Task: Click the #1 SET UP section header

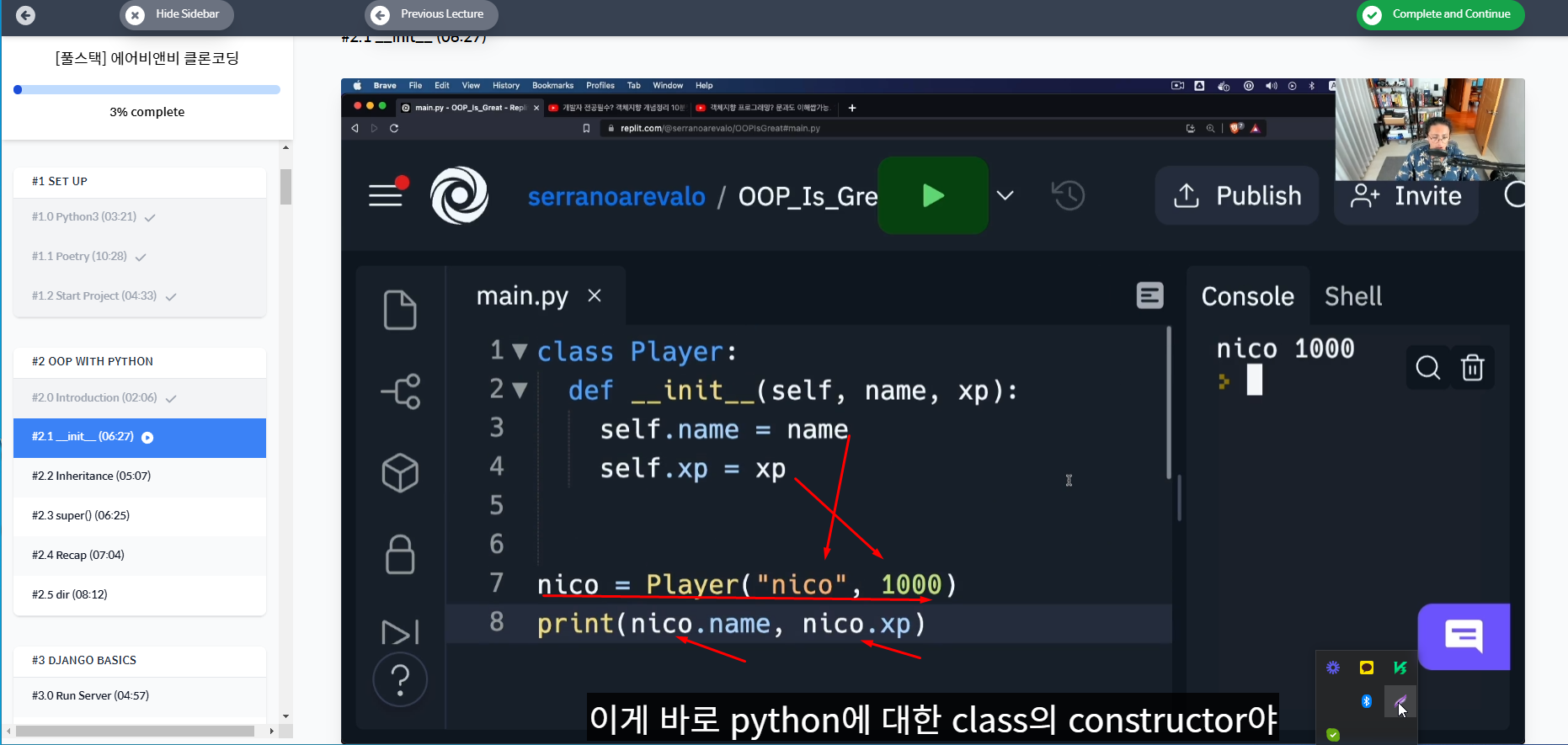Action: pyautogui.click(x=140, y=182)
